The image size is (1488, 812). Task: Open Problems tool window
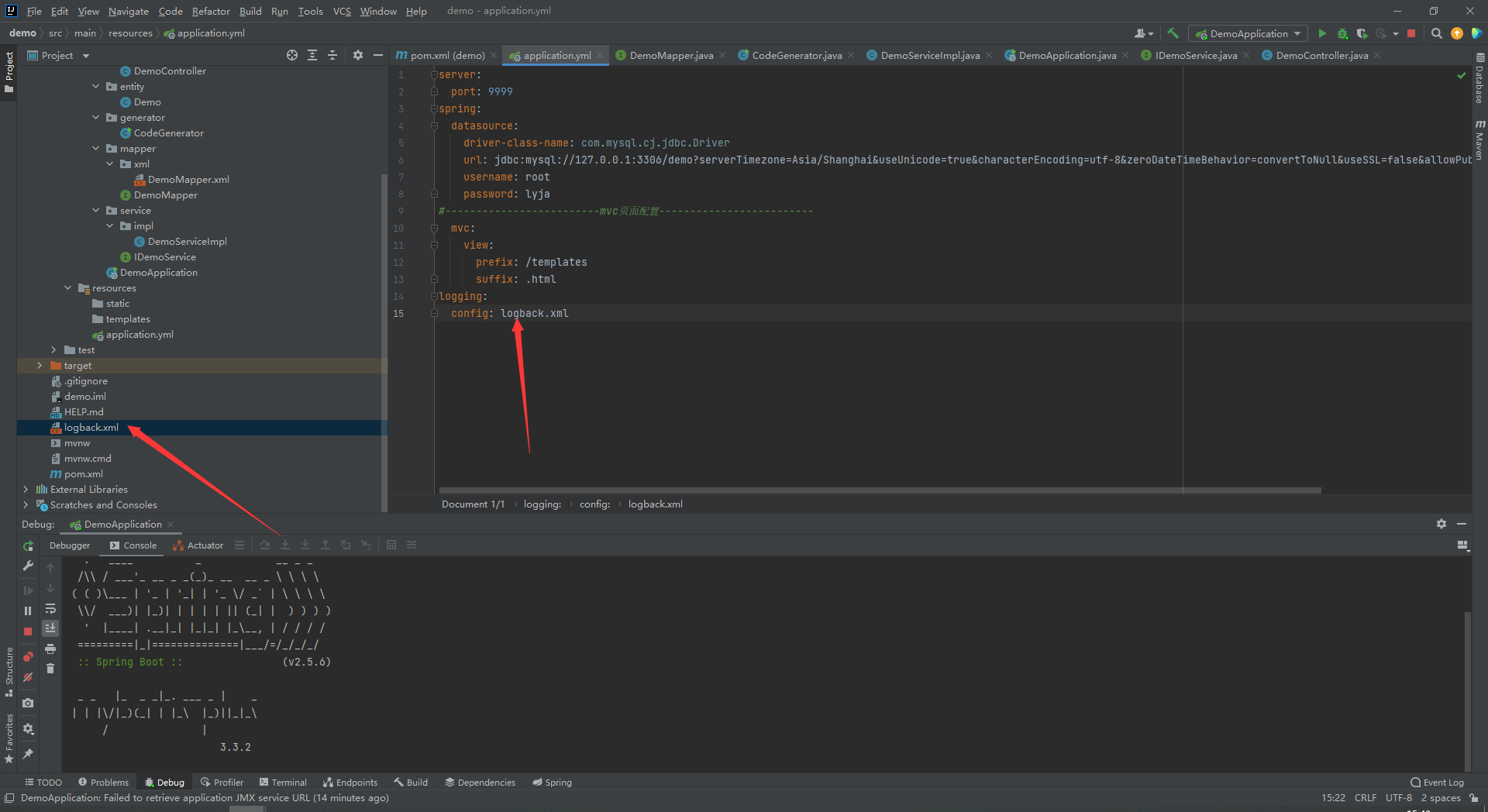103,783
